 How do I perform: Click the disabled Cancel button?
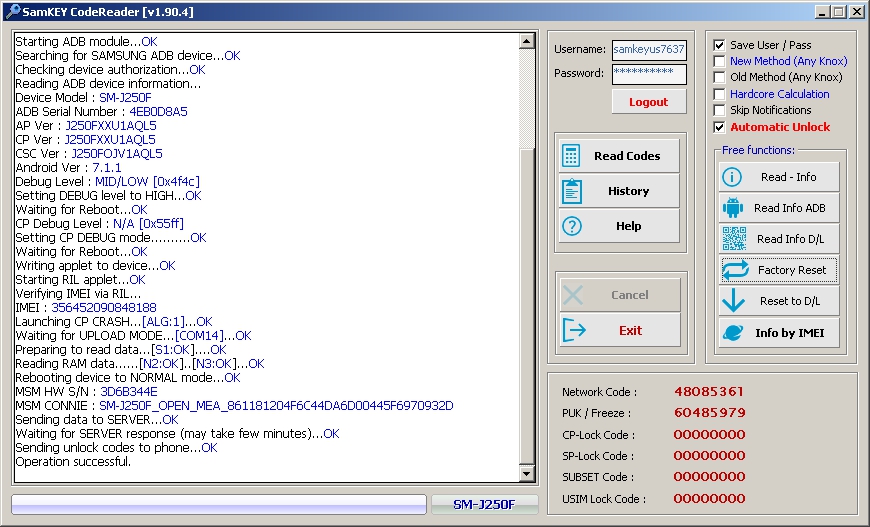pyautogui.click(x=620, y=295)
